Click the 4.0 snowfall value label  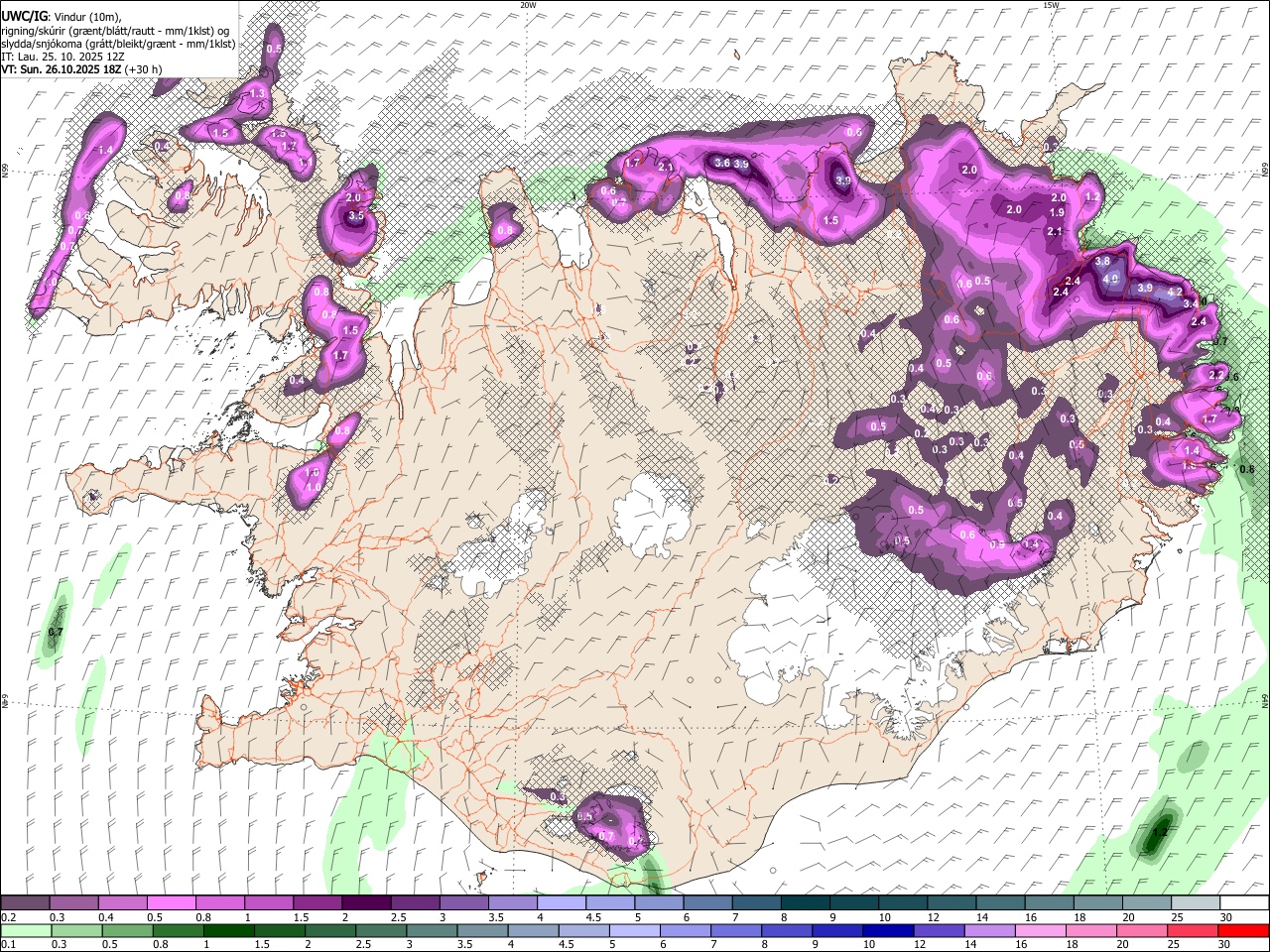(1111, 280)
